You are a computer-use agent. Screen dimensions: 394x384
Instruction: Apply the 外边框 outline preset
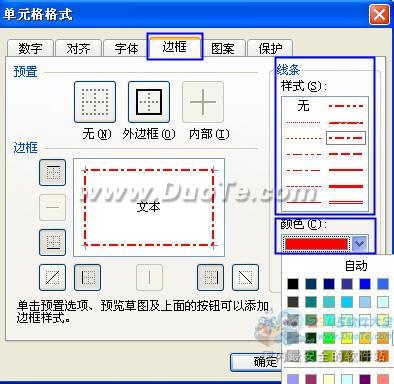(x=149, y=102)
